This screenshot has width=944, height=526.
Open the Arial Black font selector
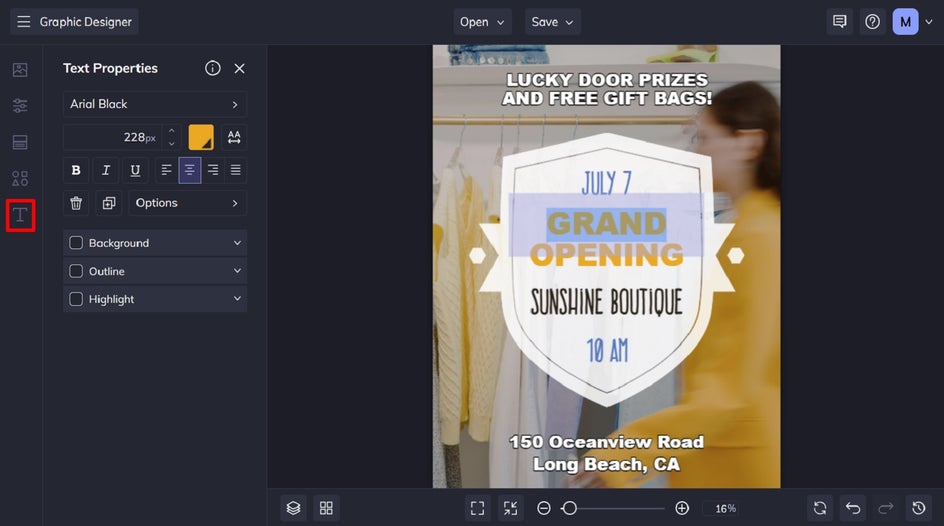pyautogui.click(x=155, y=104)
